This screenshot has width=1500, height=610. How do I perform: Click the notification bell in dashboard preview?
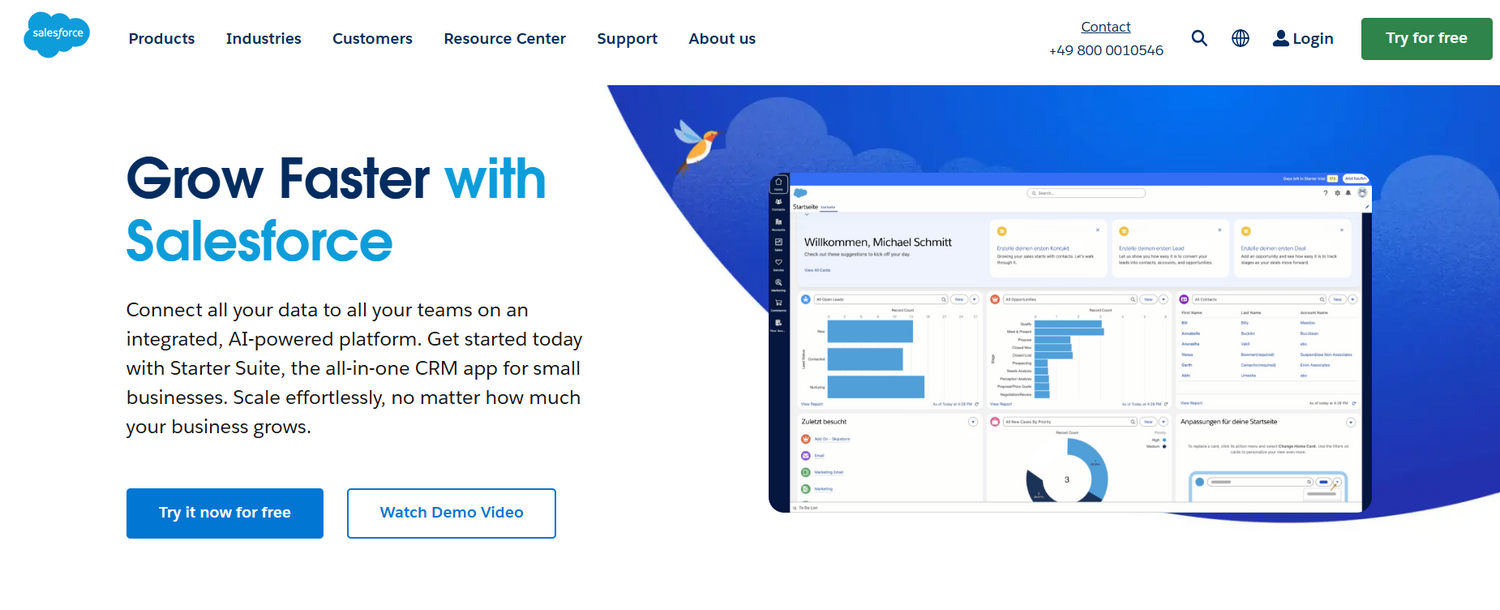pos(1348,192)
